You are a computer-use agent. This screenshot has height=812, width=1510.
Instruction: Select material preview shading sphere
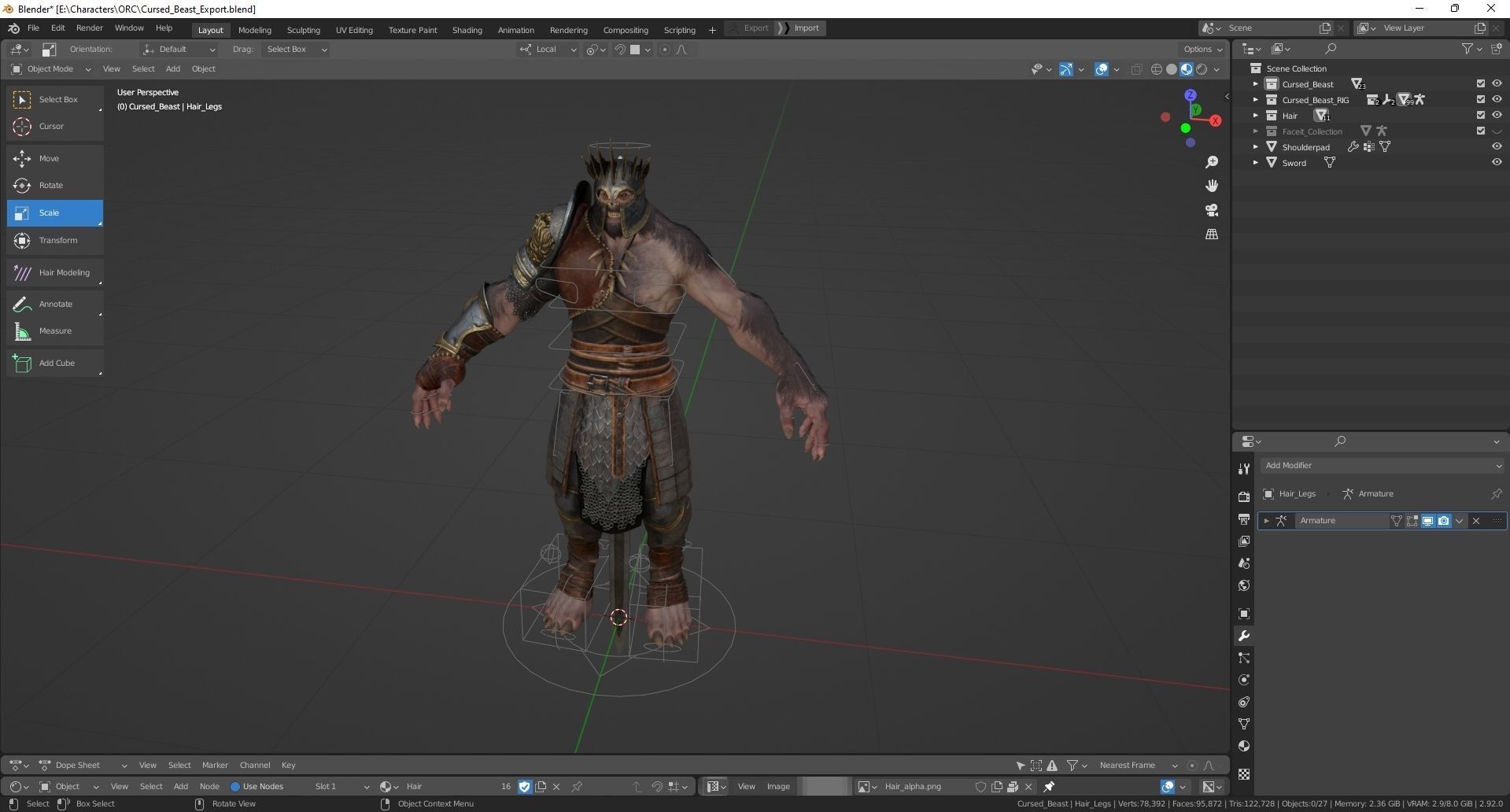pyautogui.click(x=1187, y=69)
